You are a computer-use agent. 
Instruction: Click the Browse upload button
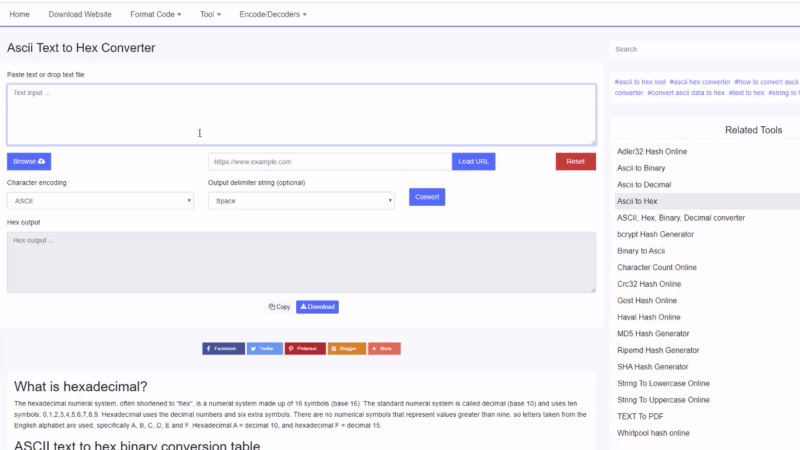[x=29, y=161]
